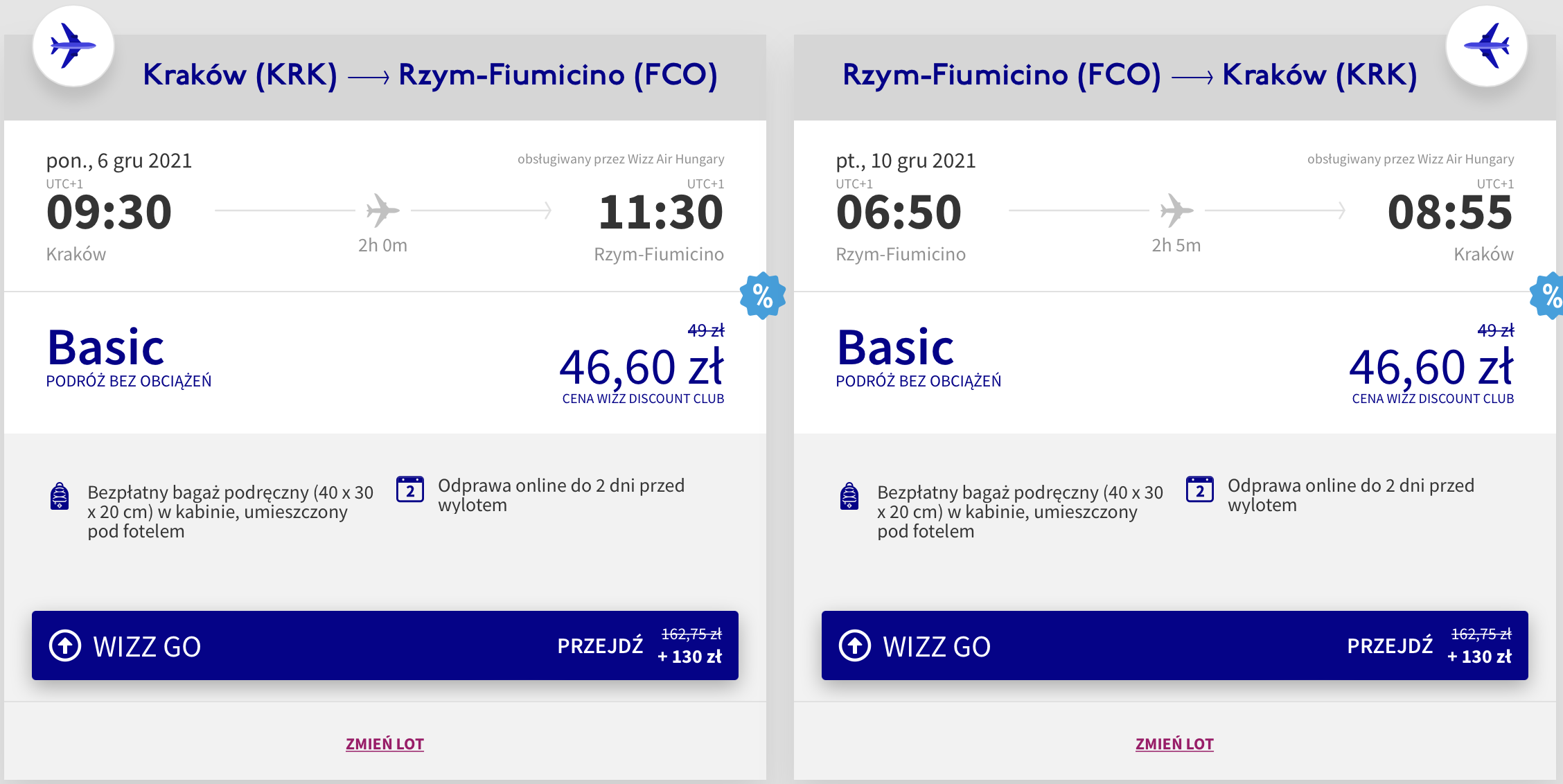Click the discount percent badge on outbound card
Image resolution: width=1563 pixels, height=784 pixels.
(762, 296)
